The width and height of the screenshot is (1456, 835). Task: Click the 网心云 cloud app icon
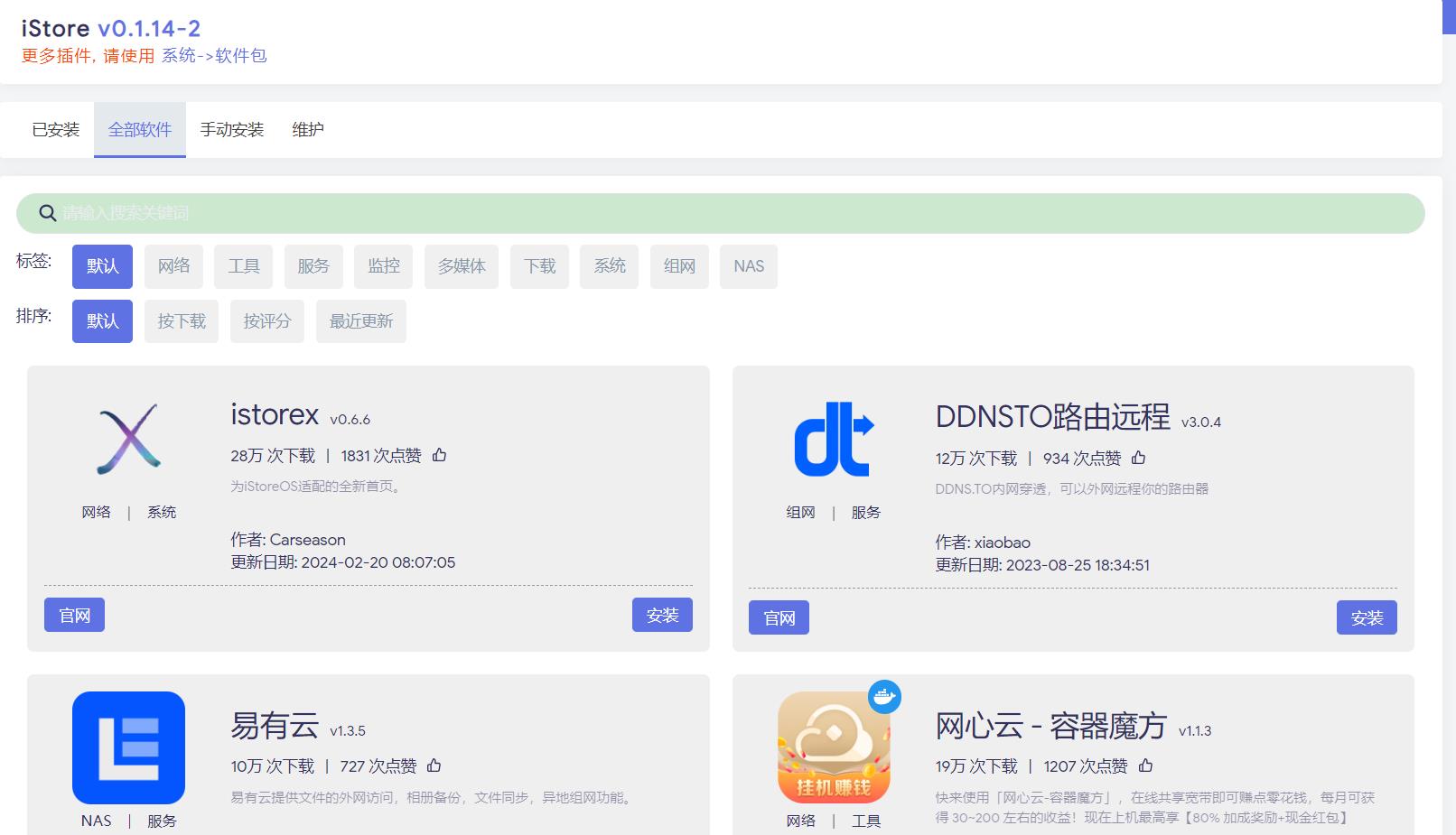pyautogui.click(x=834, y=747)
